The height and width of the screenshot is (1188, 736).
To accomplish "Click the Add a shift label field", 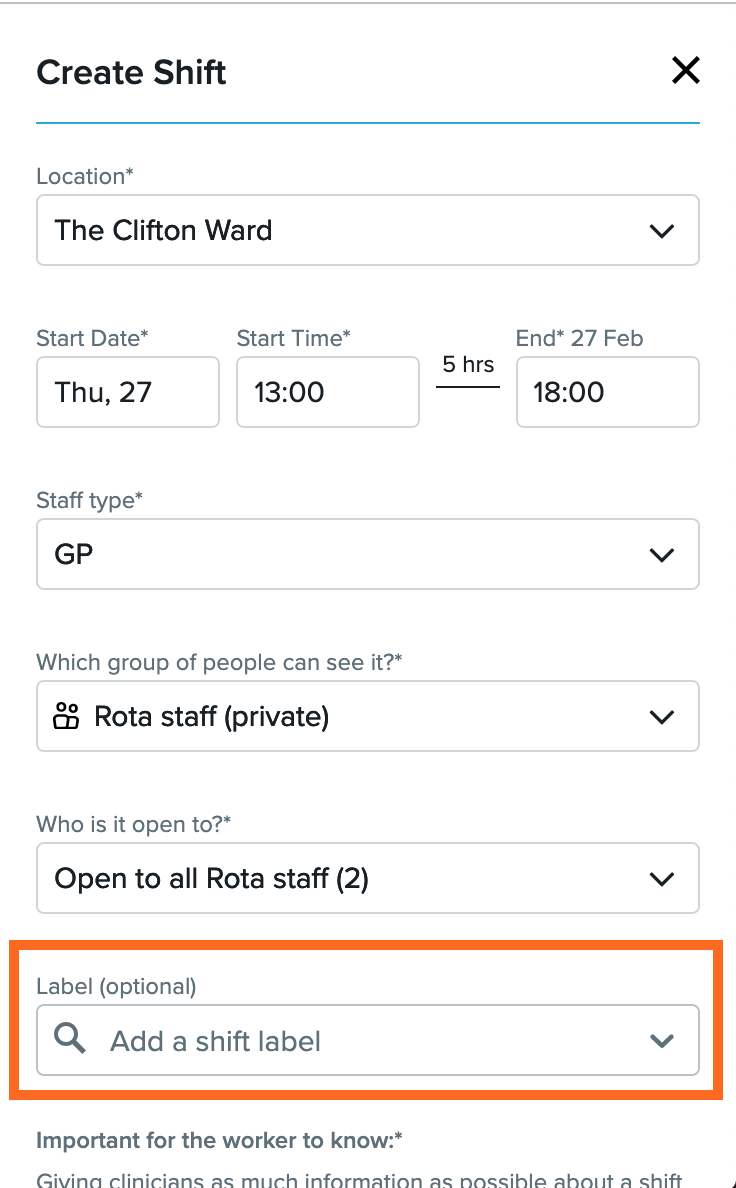I will coord(368,1040).
